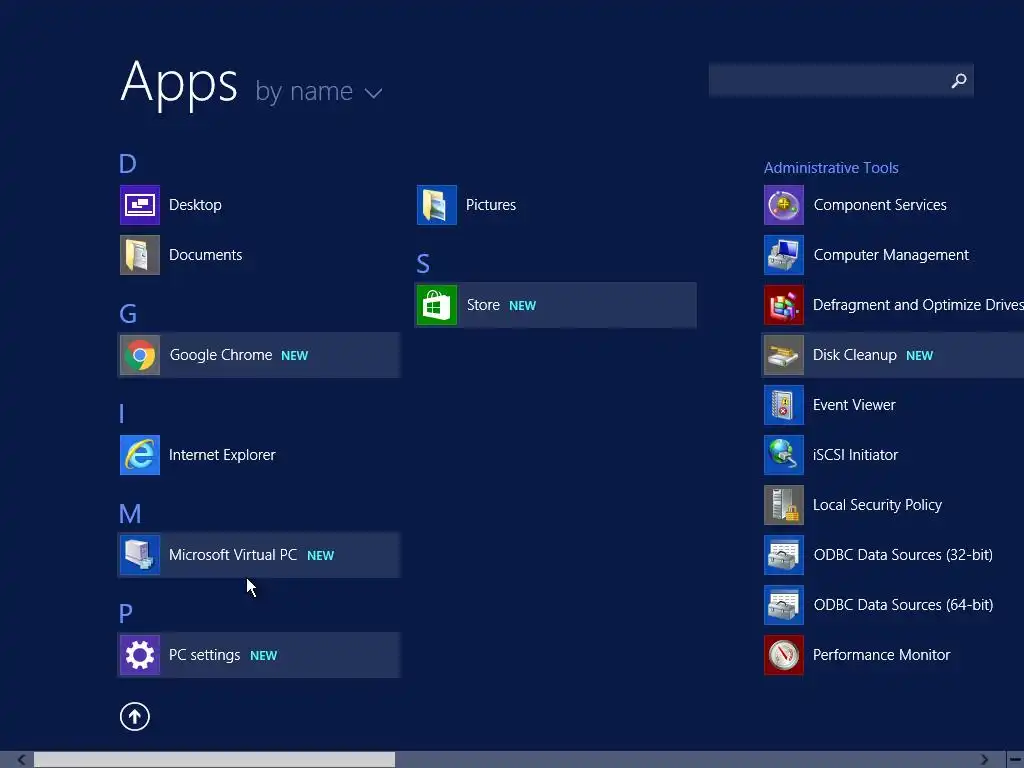Click the 'Component Services' label text
The image size is (1024, 768).
(x=880, y=205)
